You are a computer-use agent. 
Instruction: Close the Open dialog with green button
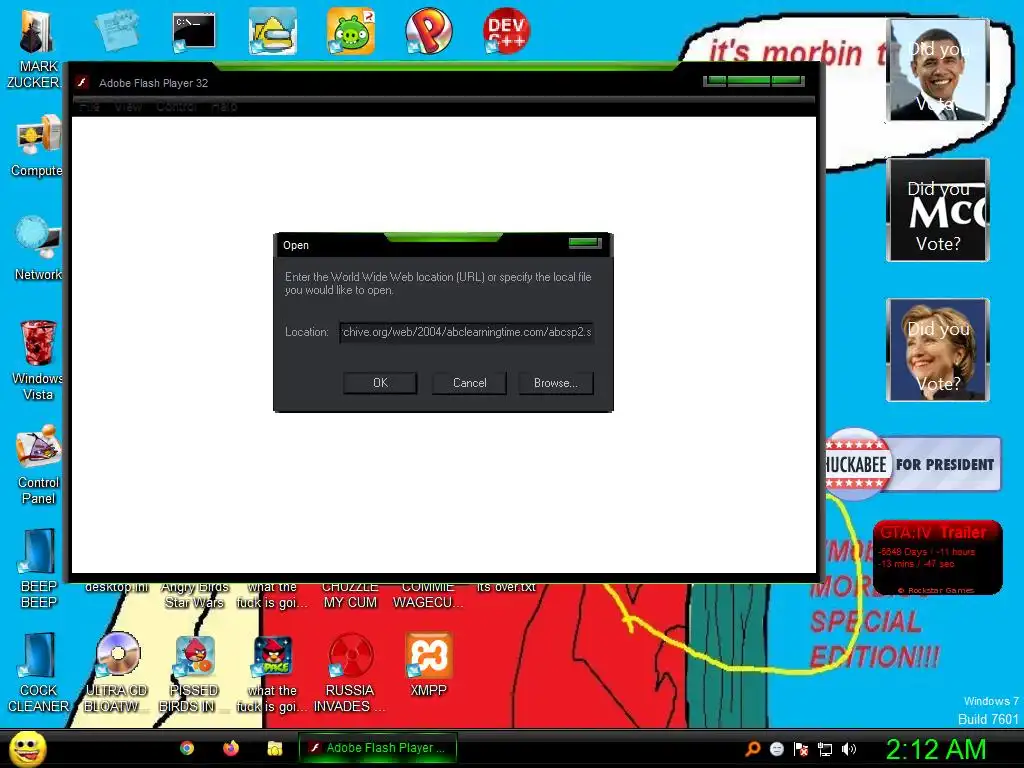tap(584, 243)
